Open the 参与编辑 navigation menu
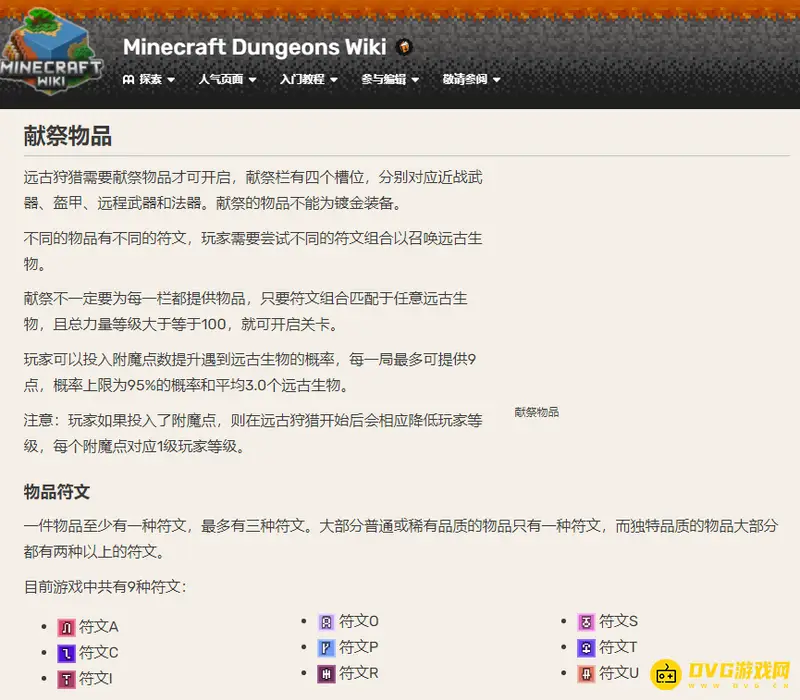The width and height of the screenshot is (800, 700). (390, 79)
